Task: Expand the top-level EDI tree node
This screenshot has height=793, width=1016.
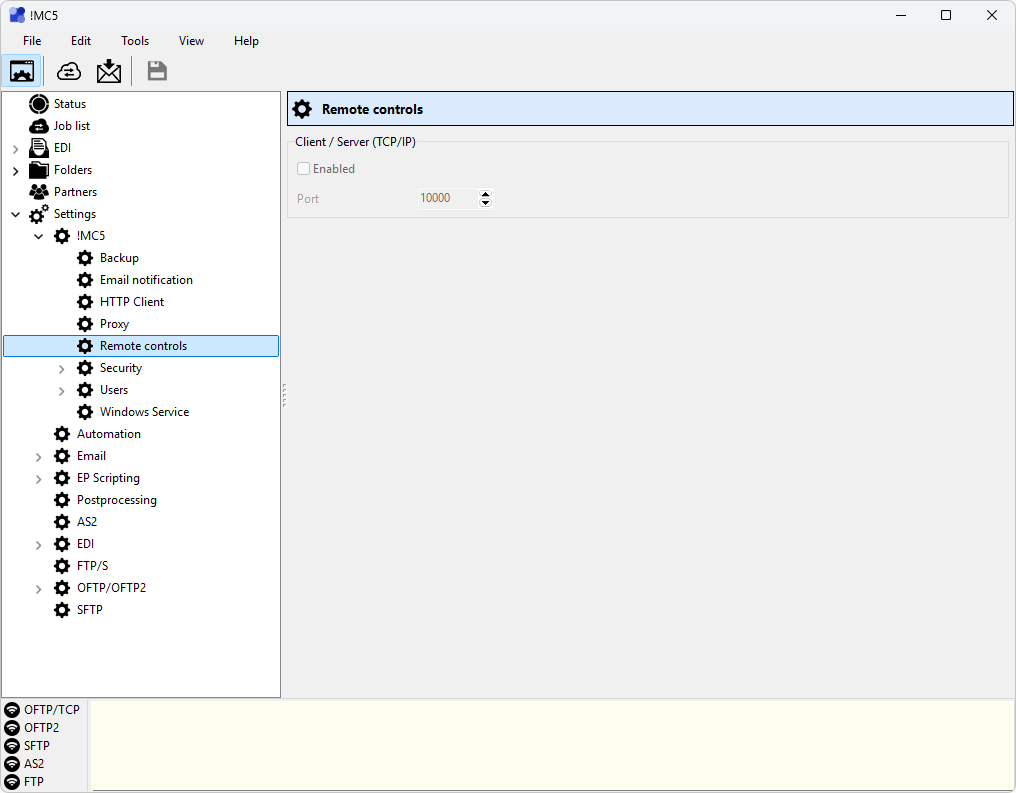Action: (x=16, y=149)
